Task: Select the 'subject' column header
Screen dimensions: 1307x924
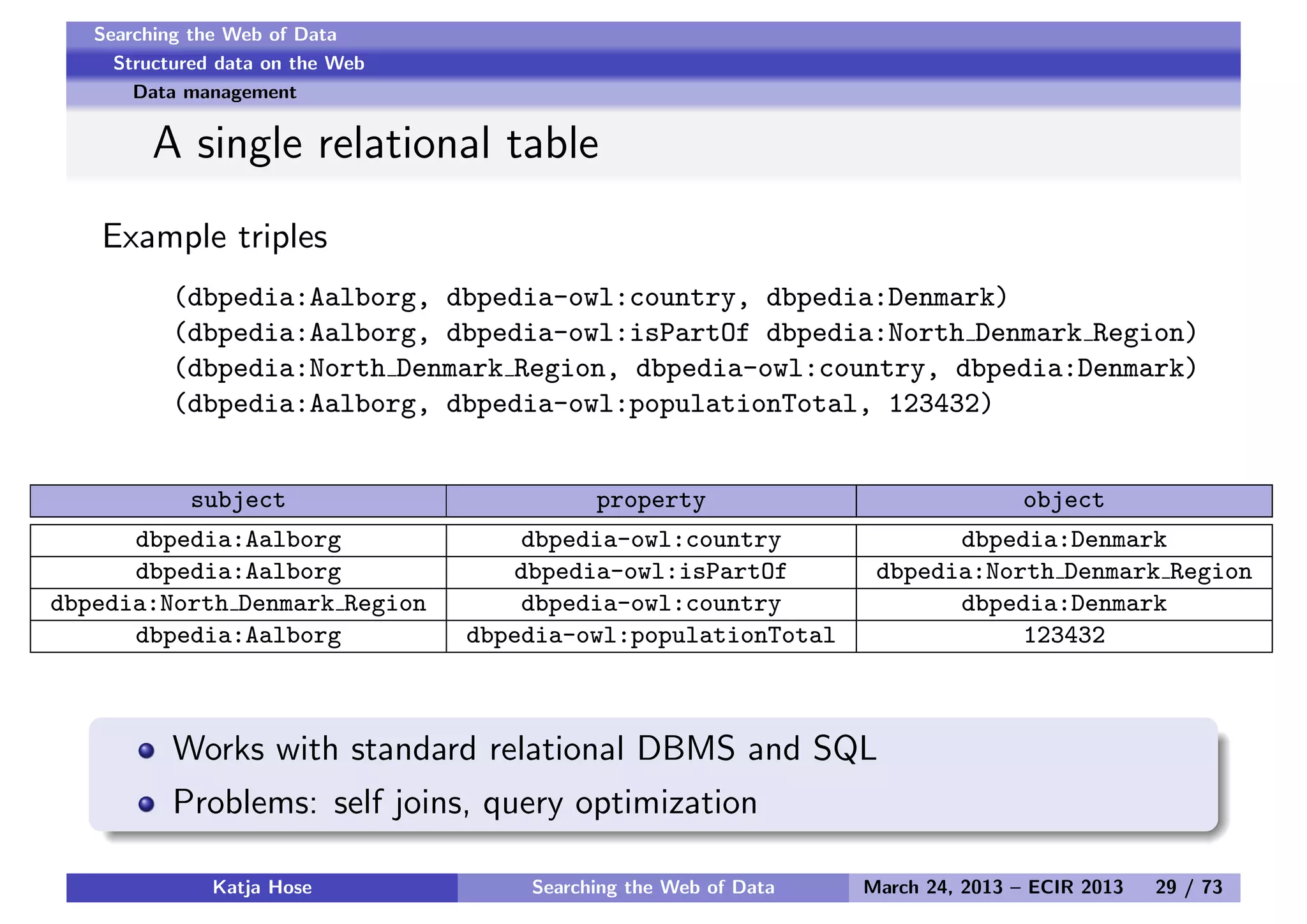Action: (238, 501)
